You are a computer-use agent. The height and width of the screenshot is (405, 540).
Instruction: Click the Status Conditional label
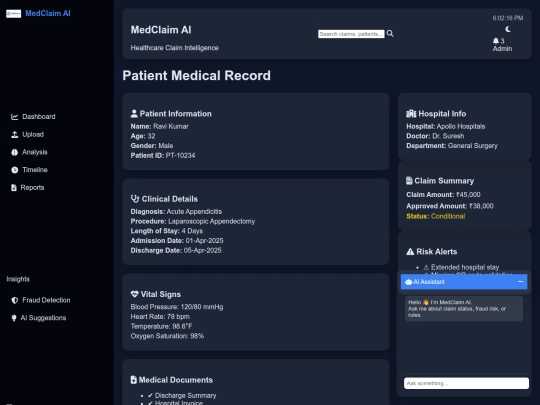click(x=436, y=216)
